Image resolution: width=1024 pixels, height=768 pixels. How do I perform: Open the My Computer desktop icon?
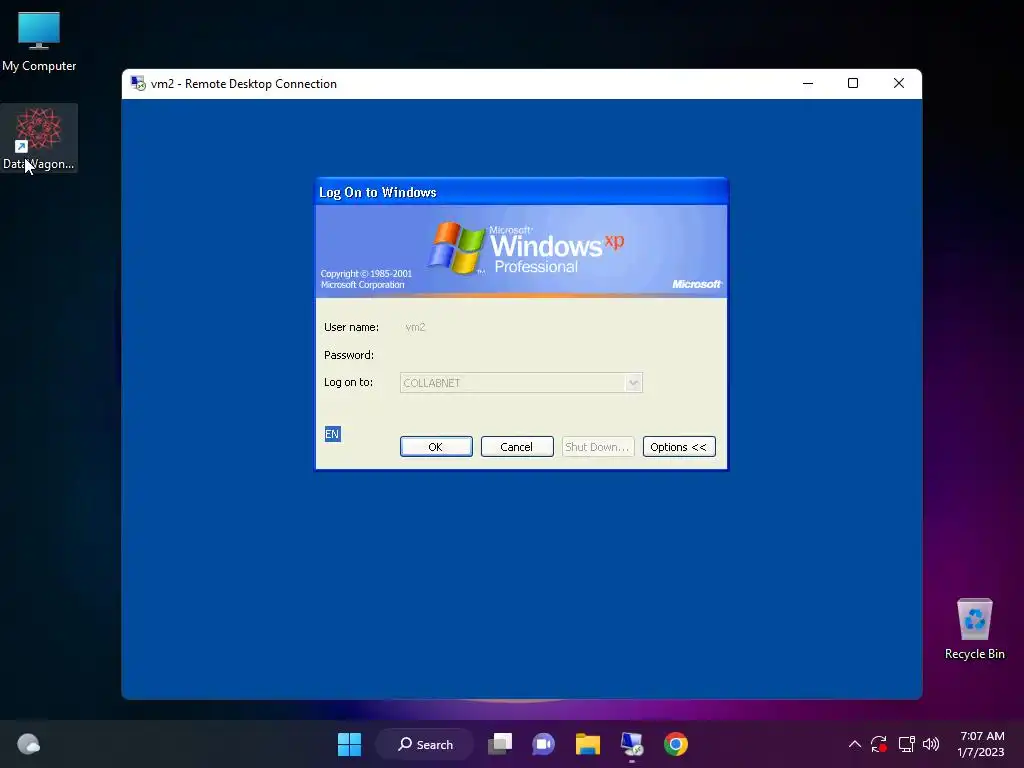pos(39,41)
